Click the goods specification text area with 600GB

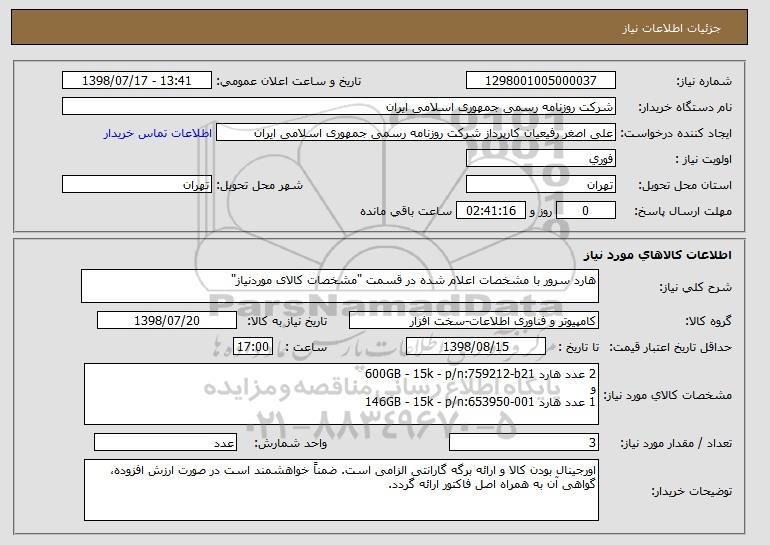click(341, 394)
